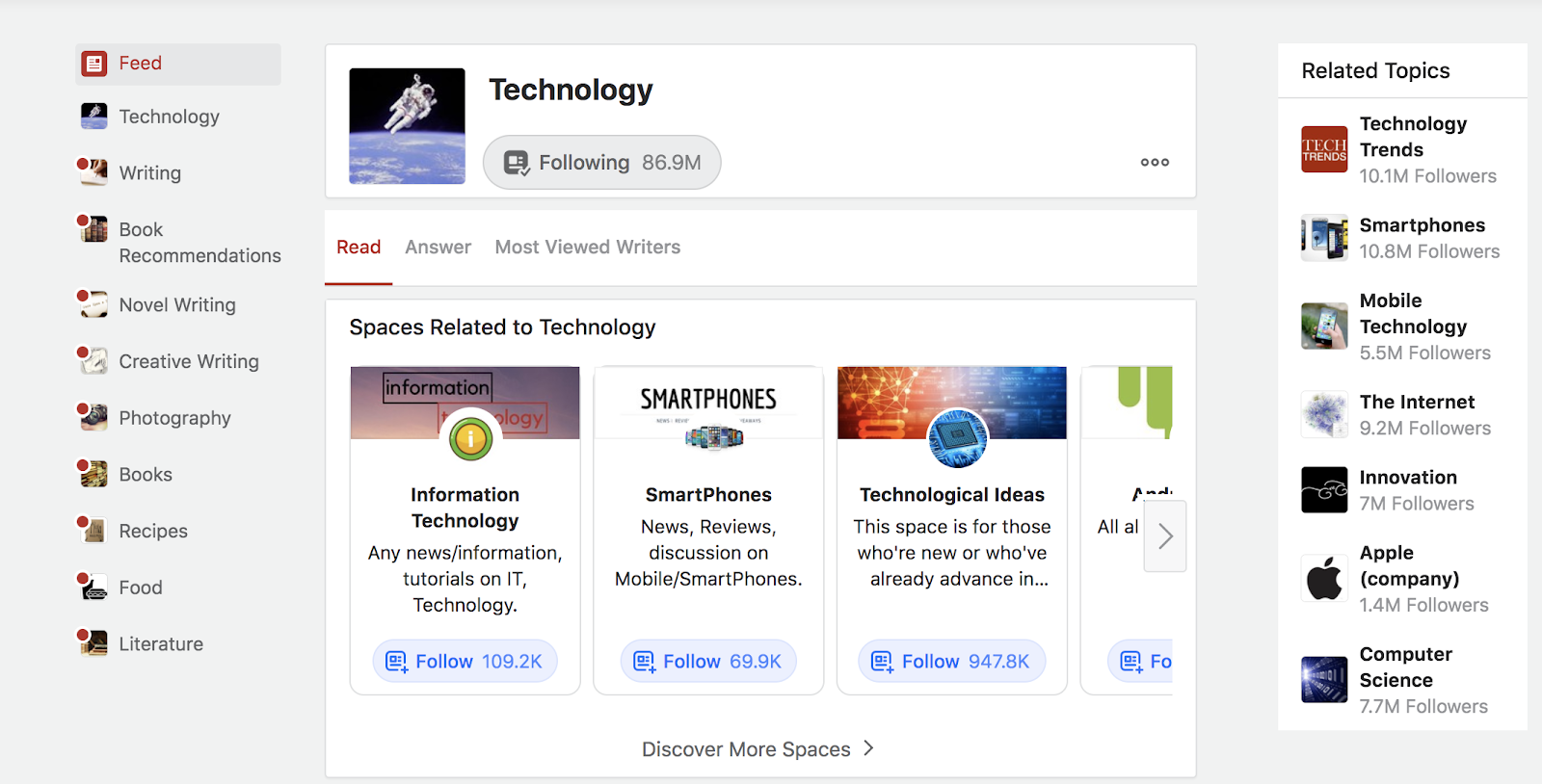
Task: Open the three-dot overflow menu
Action: [x=1154, y=162]
